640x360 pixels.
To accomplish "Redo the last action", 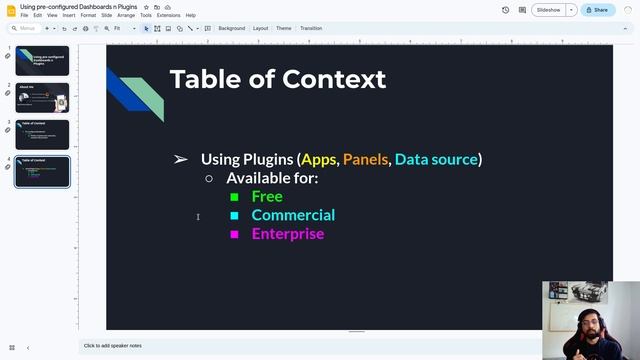I will coord(75,29).
